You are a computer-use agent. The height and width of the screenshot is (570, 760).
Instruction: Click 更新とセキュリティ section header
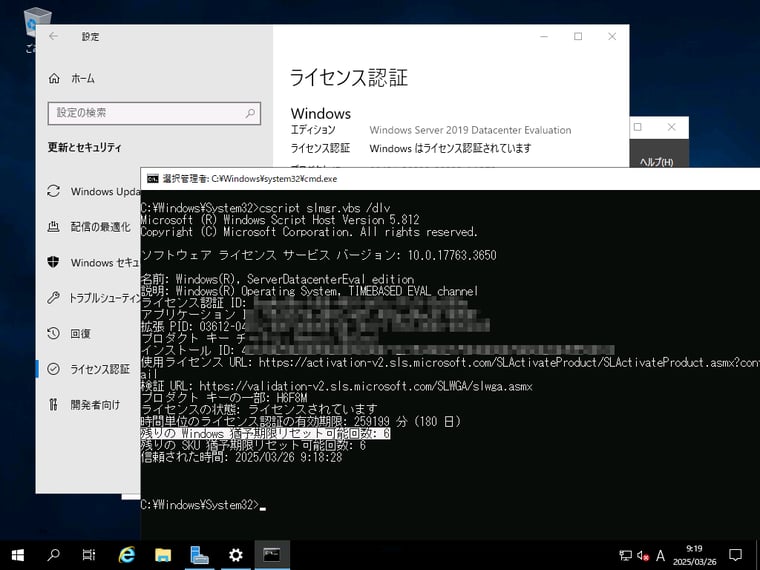[84, 147]
